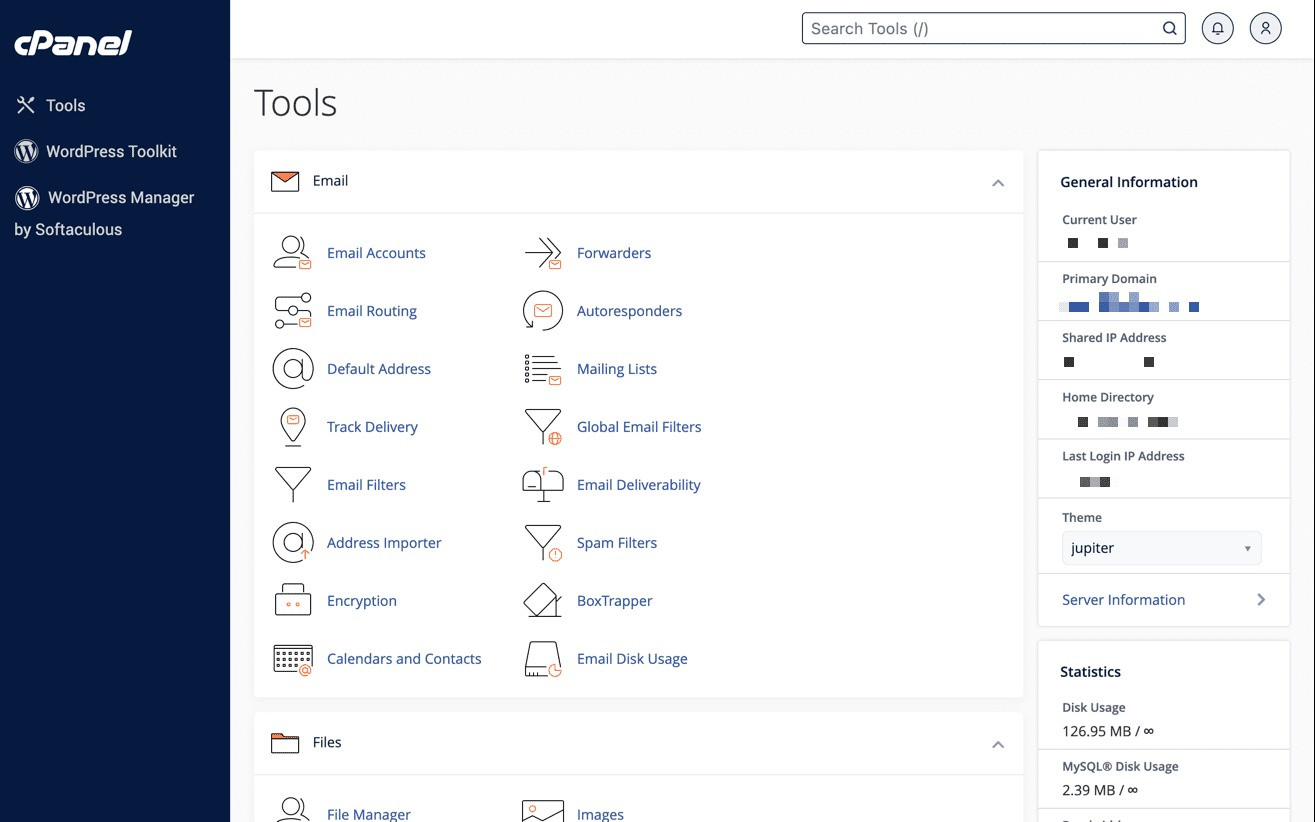The image size is (1315, 822).
Task: Click the Shared IP Address label
Action: click(x=1114, y=338)
